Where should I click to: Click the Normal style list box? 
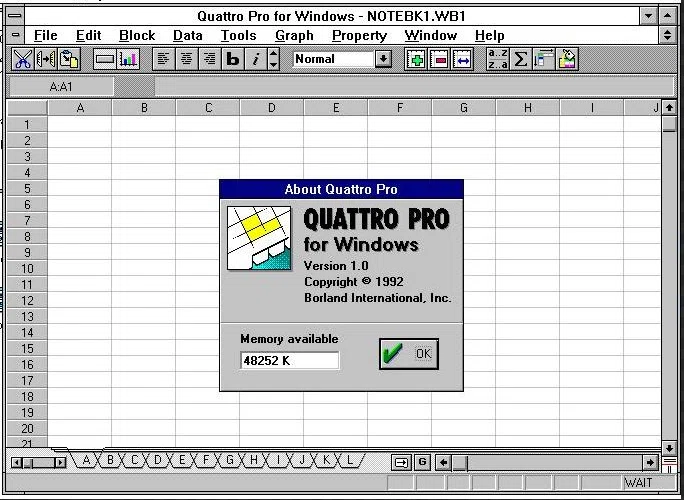click(x=334, y=59)
